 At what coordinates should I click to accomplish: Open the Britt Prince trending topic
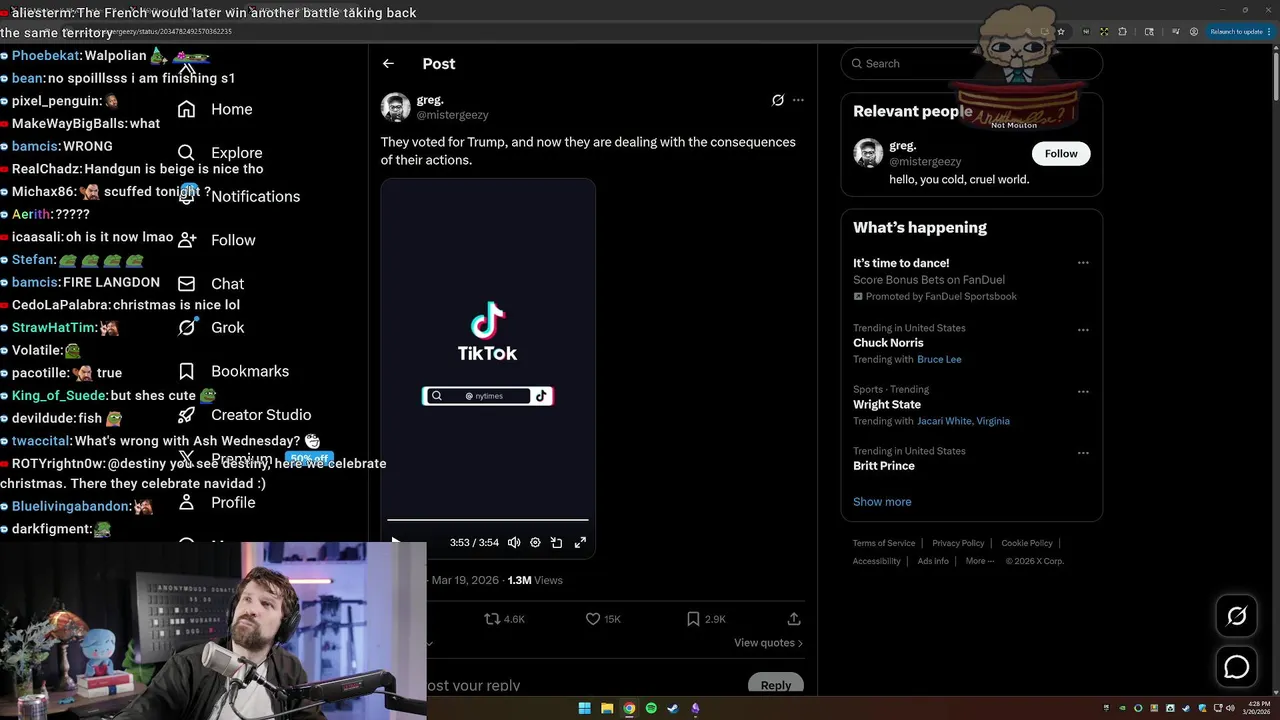[884, 466]
